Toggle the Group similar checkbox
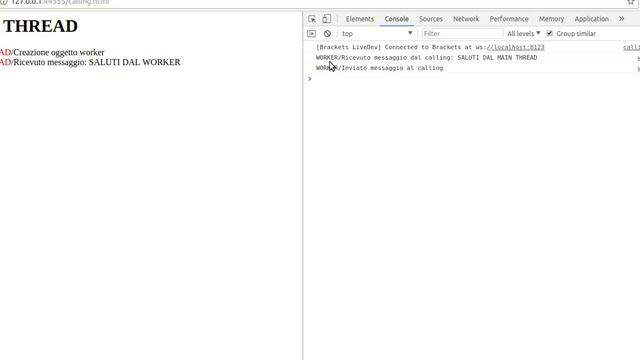The height and width of the screenshot is (360, 640). click(550, 33)
